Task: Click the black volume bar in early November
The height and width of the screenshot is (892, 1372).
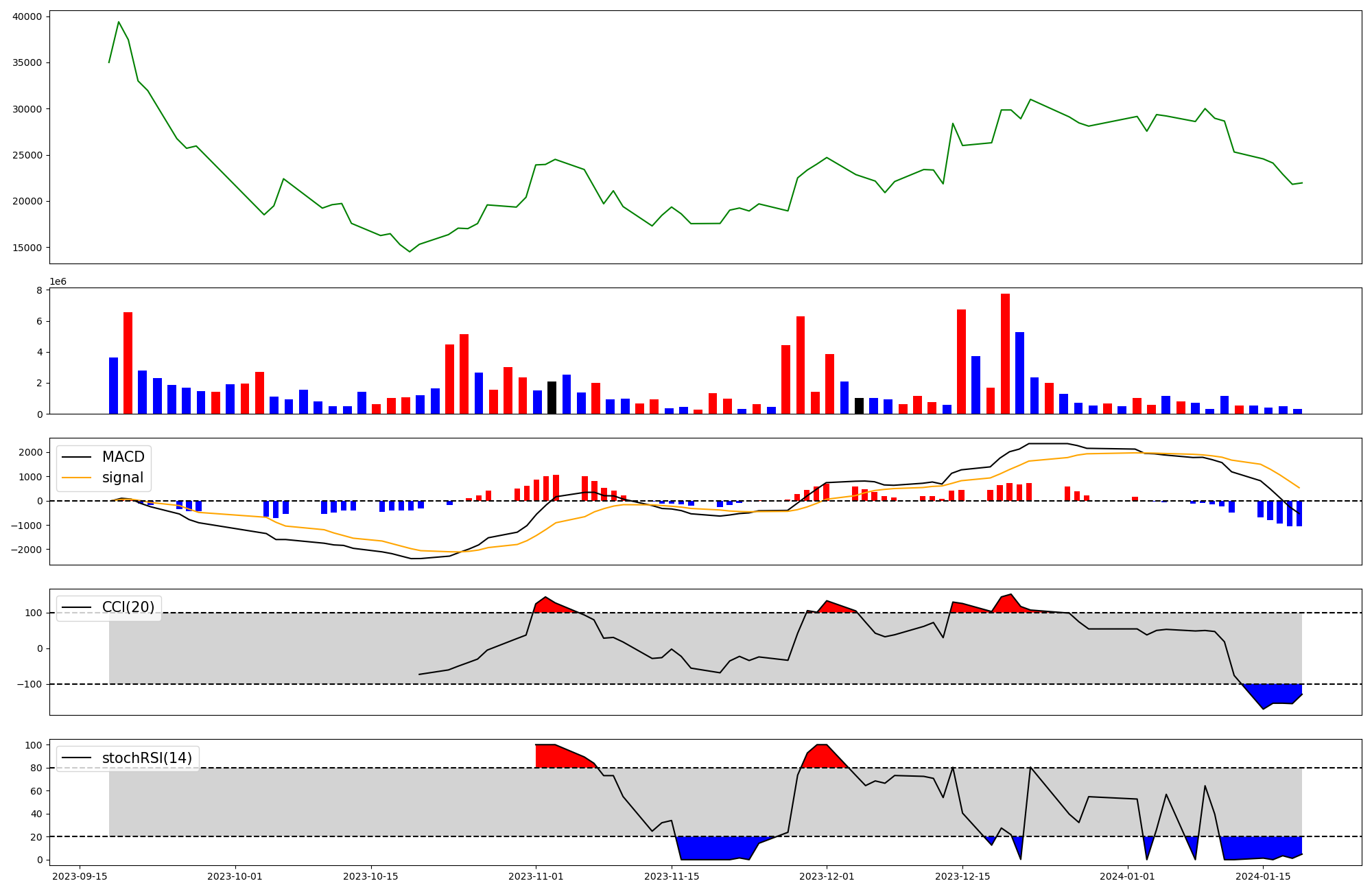Action: 552,398
